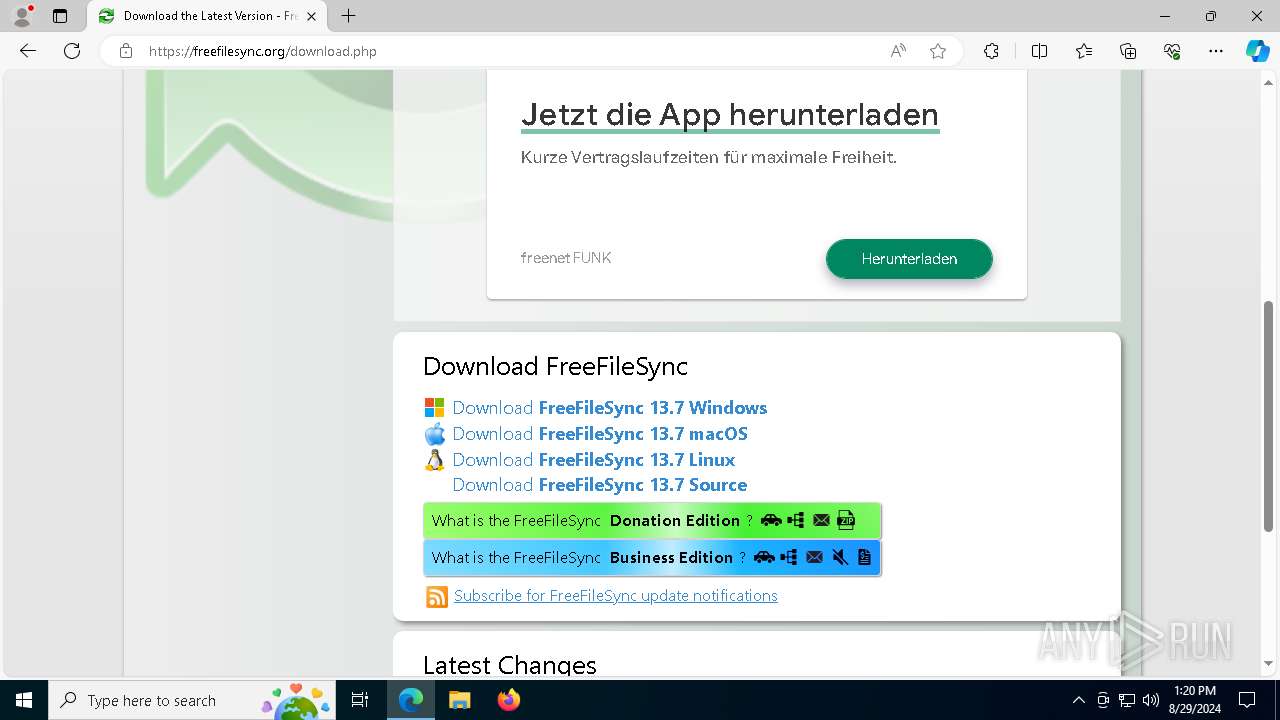Click the scrollbar down arrow
This screenshot has width=1280, height=720.
pyautogui.click(x=1269, y=663)
